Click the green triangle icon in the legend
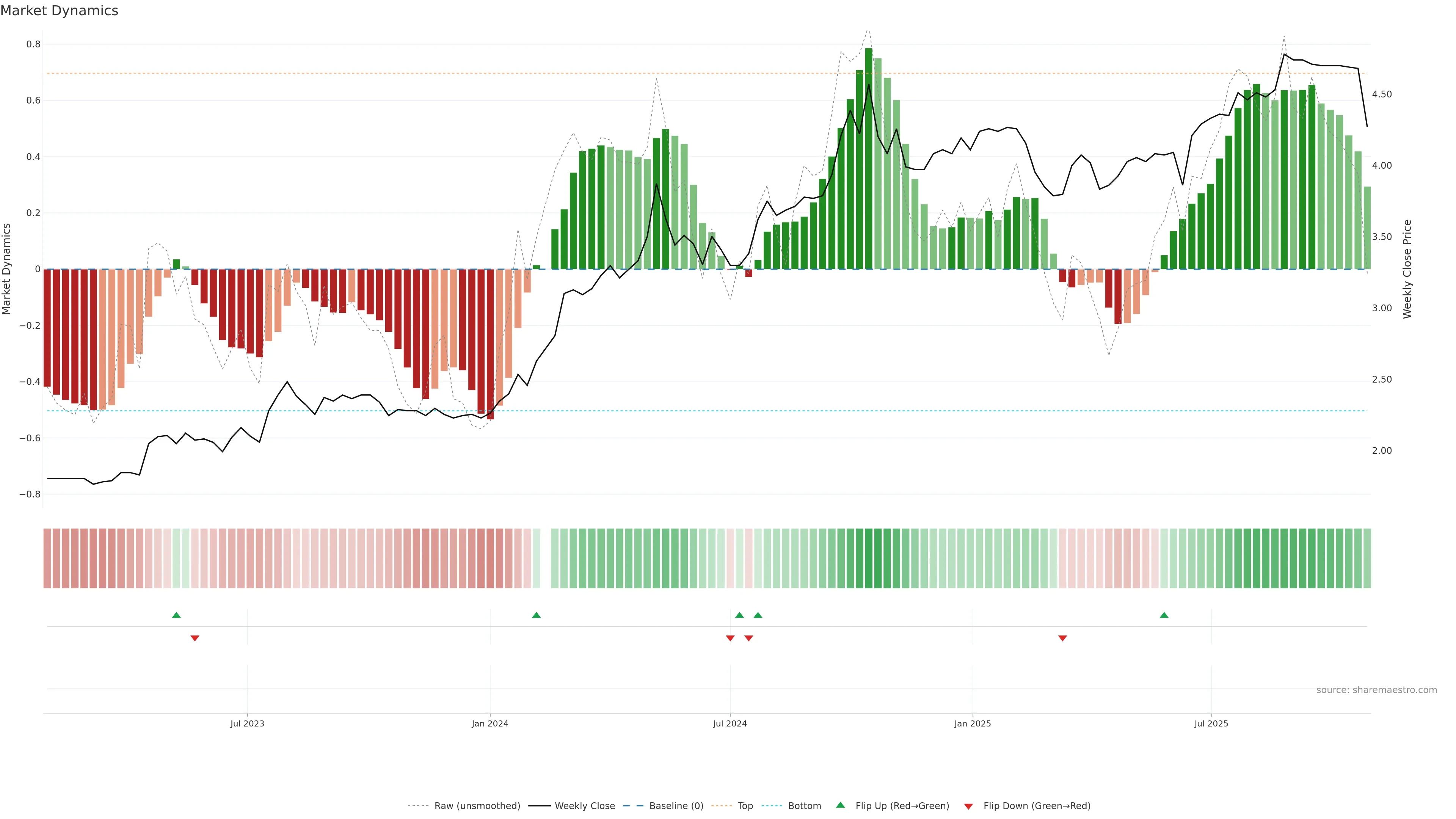This screenshot has height=819, width=1456. 841,805
